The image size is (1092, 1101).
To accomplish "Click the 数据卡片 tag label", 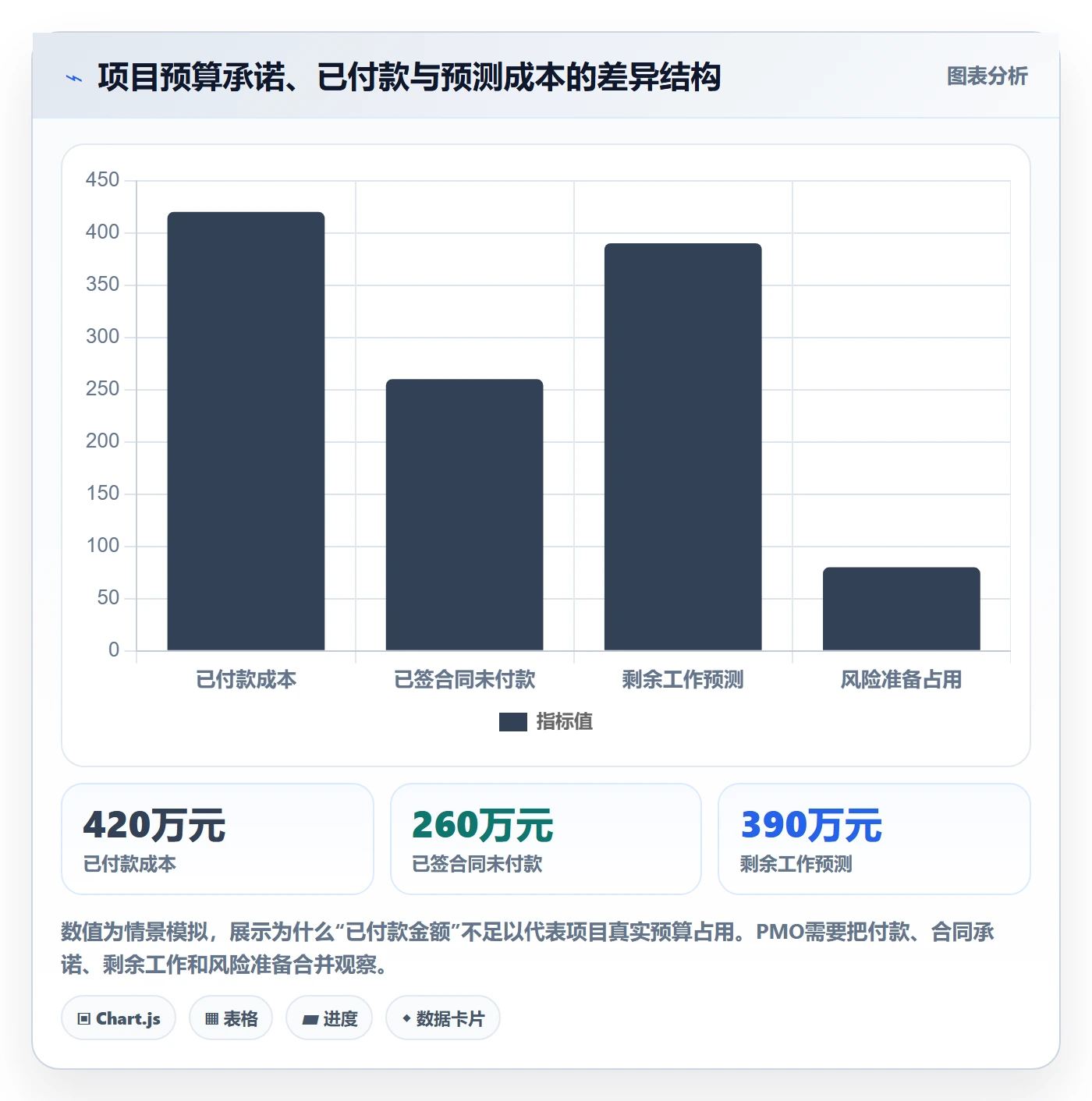I will pos(450,1019).
